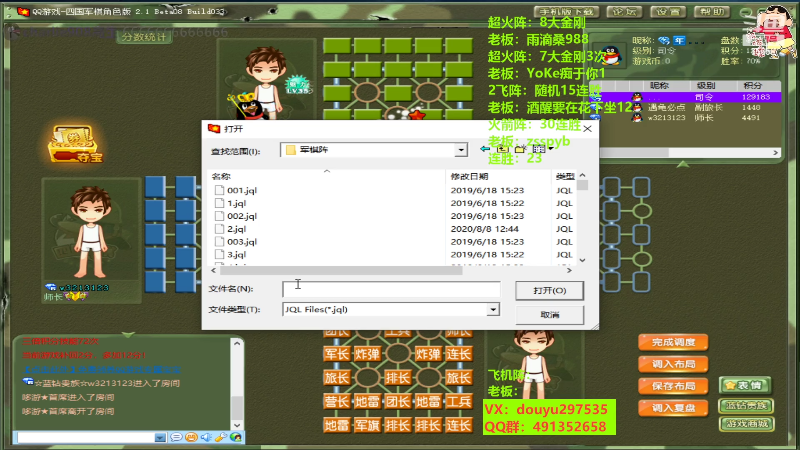800x450 pixels.
Task: Click the chat panel scroll down arrow
Action: point(237,425)
